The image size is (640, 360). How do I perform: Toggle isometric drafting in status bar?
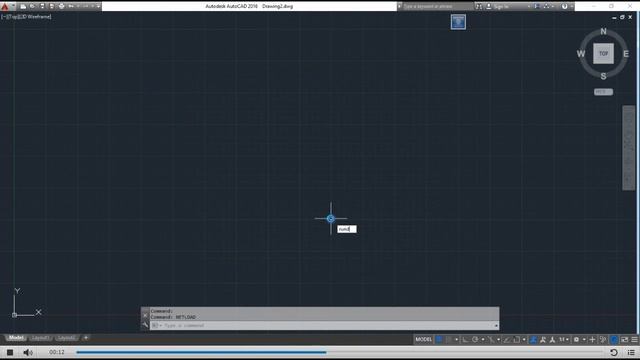[x=491, y=339]
